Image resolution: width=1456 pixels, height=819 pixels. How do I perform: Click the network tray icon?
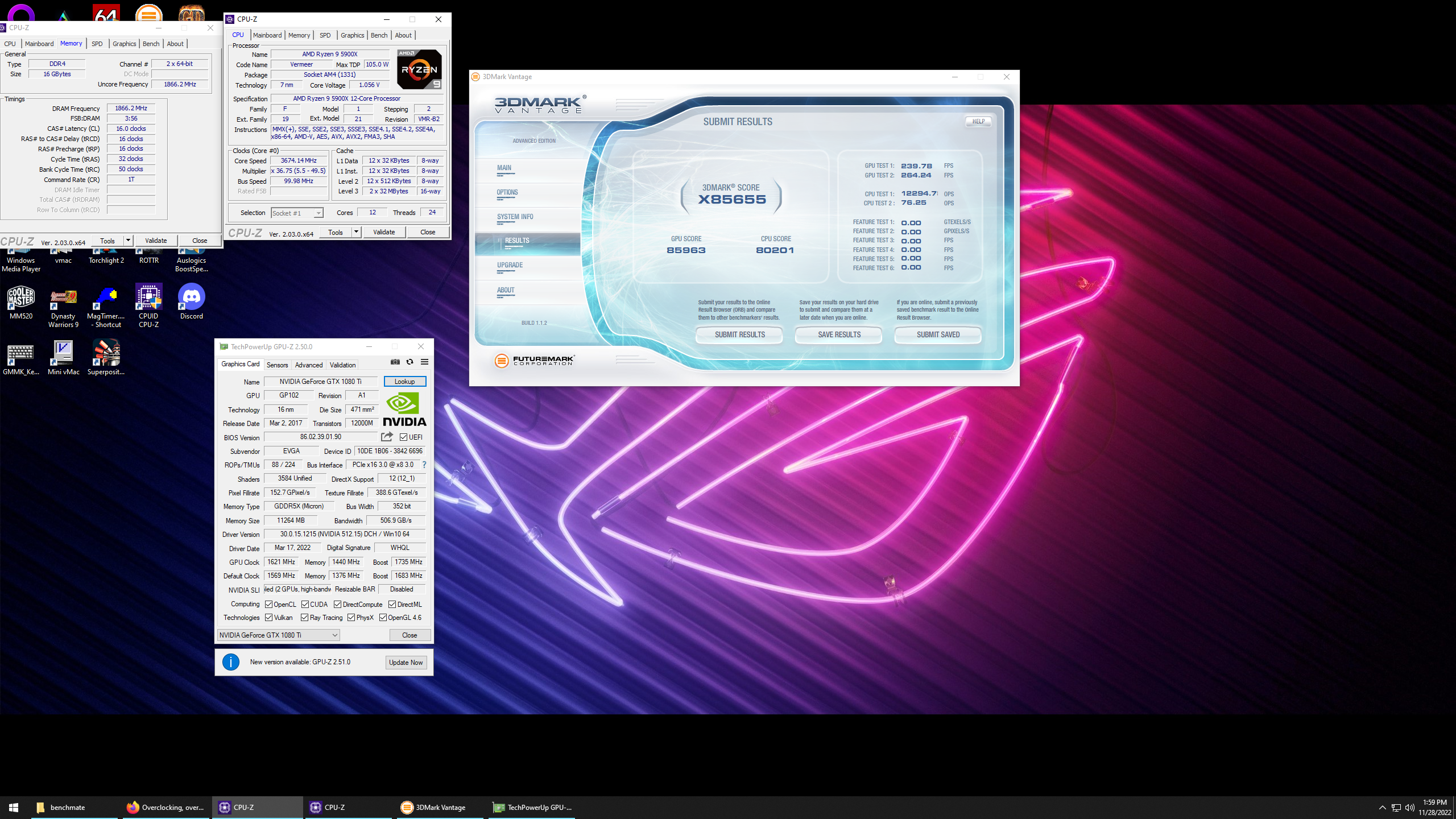coord(1396,808)
